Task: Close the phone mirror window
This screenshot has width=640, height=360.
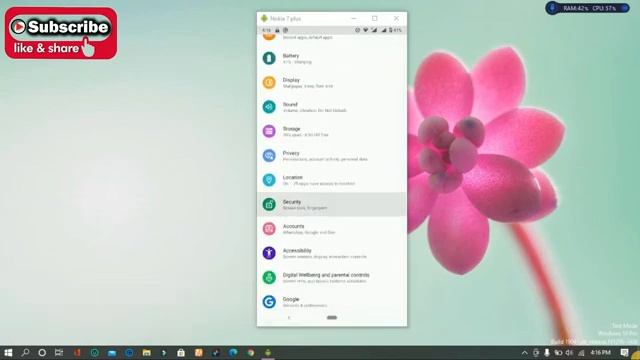Action: tap(396, 18)
